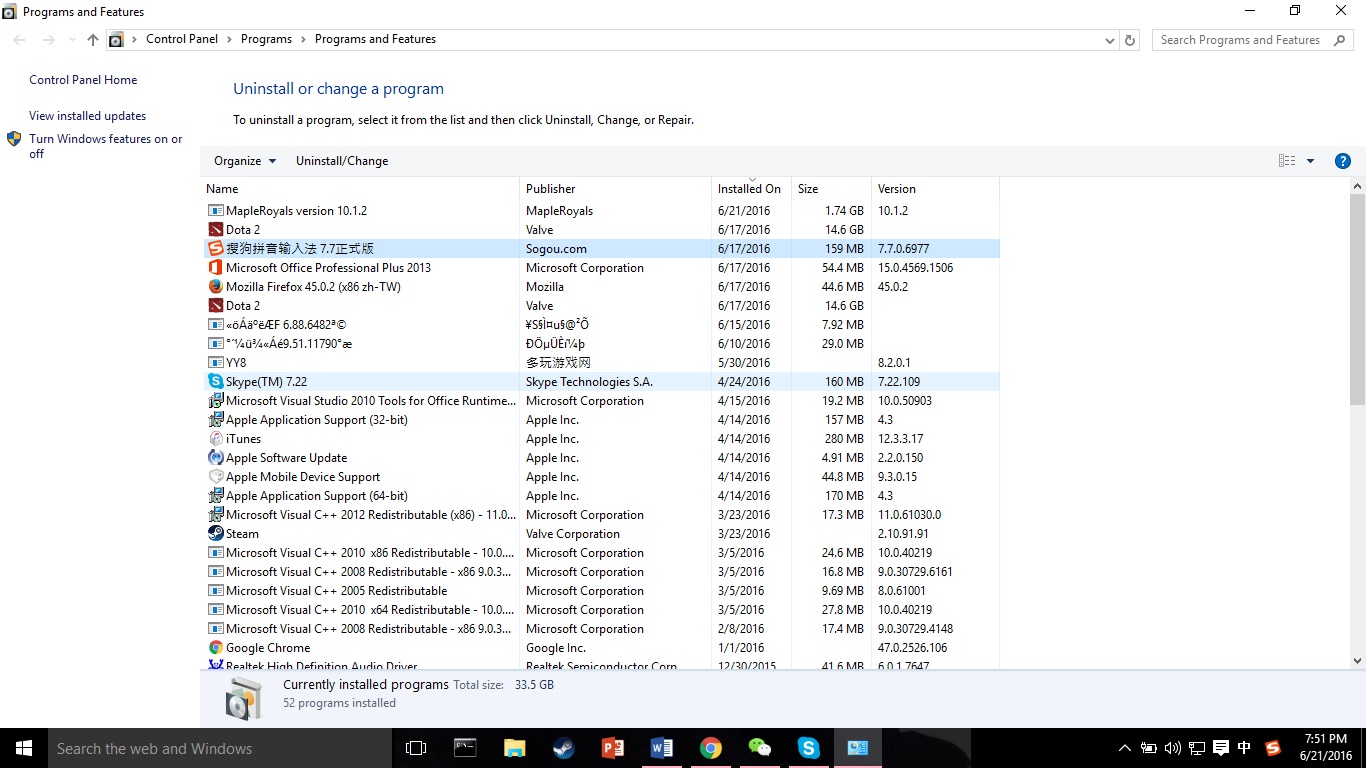Refresh the address bar view
The width and height of the screenshot is (1366, 768).
(x=1130, y=40)
